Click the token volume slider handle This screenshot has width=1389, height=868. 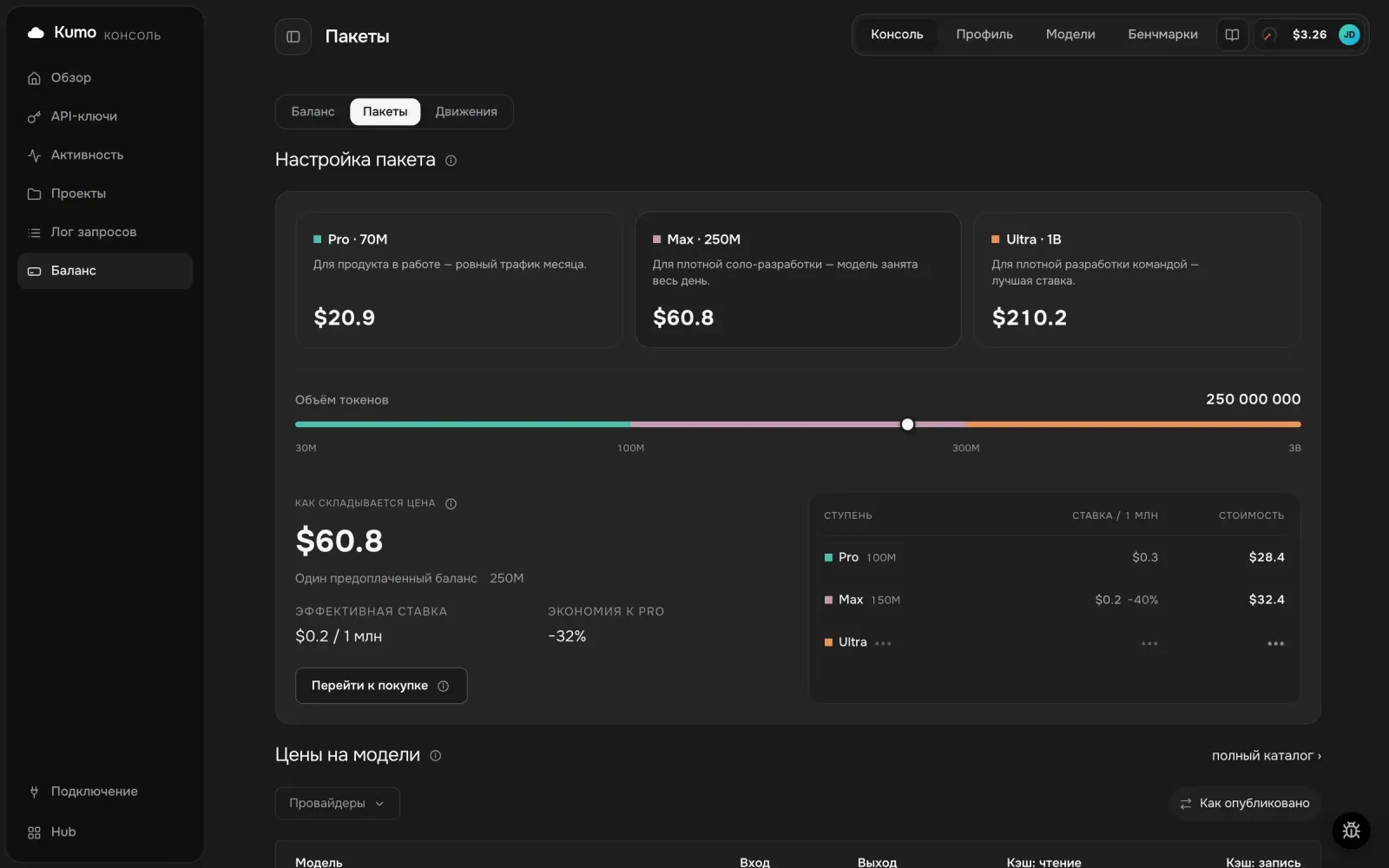tap(907, 424)
